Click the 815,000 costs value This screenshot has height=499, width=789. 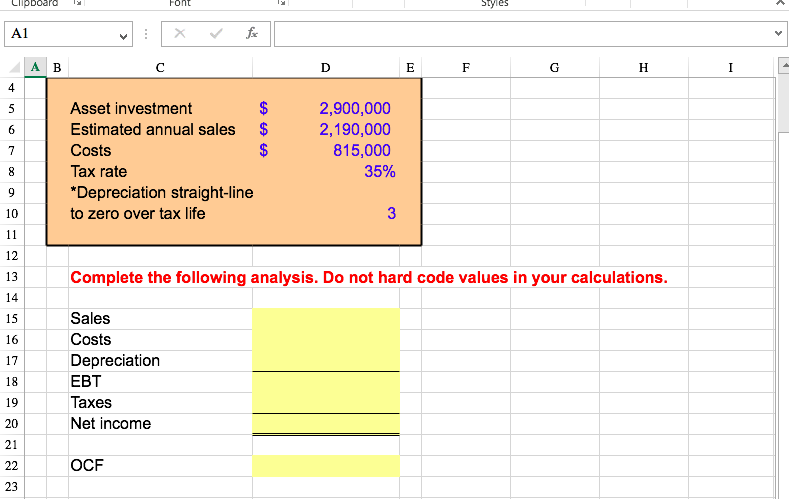click(x=362, y=150)
